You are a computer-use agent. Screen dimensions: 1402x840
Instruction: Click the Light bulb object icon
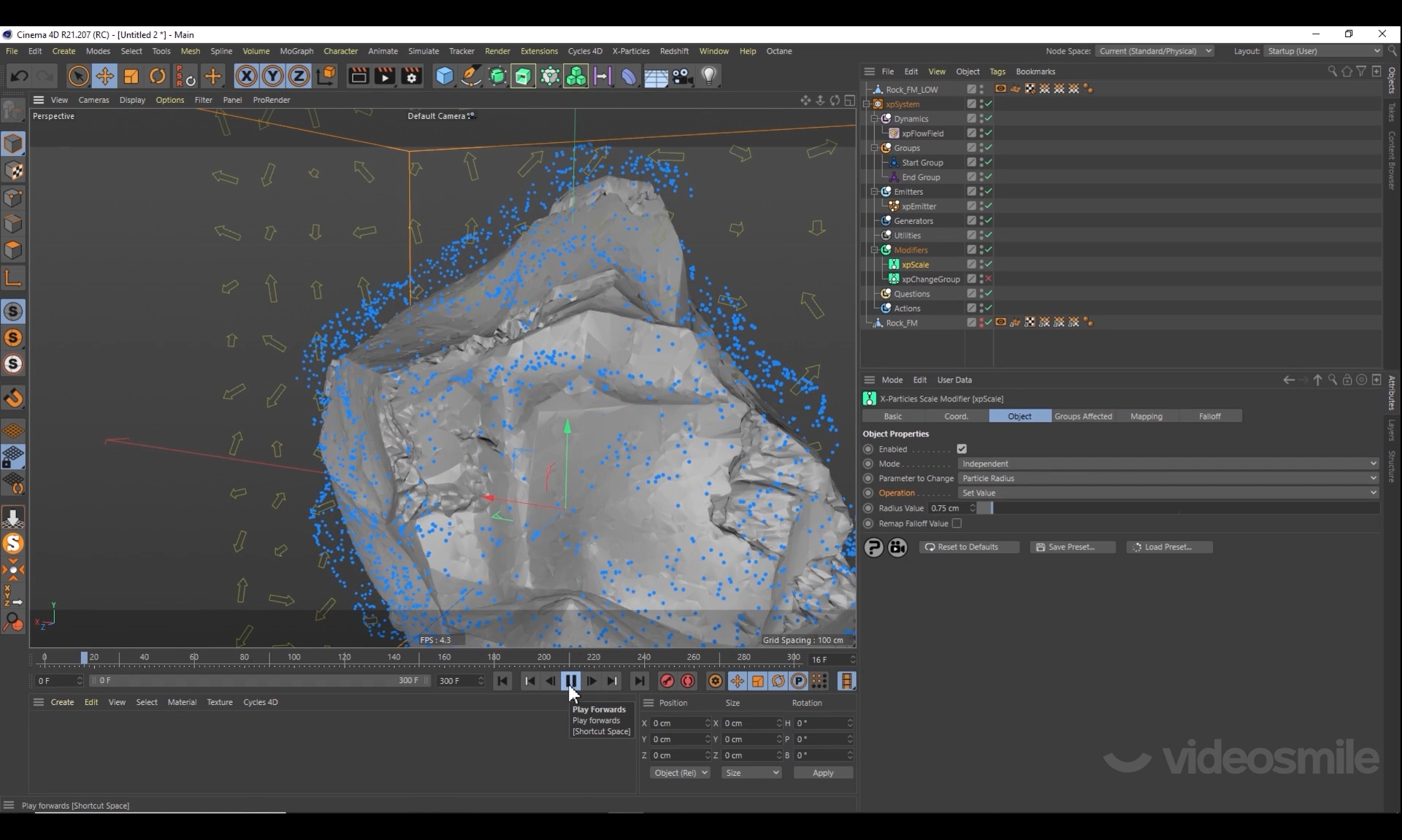tap(708, 76)
